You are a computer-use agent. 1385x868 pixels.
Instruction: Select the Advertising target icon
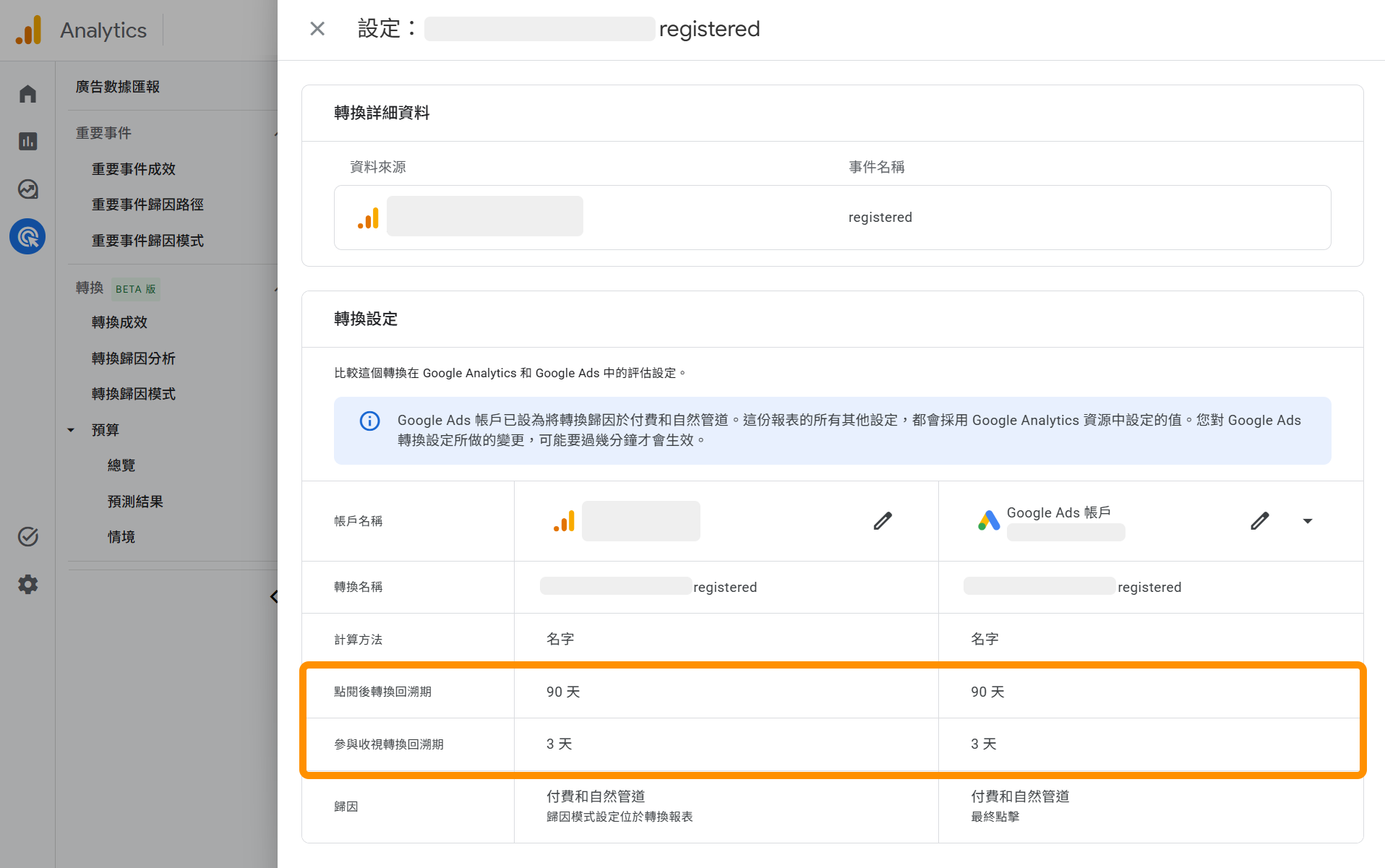tap(27, 236)
